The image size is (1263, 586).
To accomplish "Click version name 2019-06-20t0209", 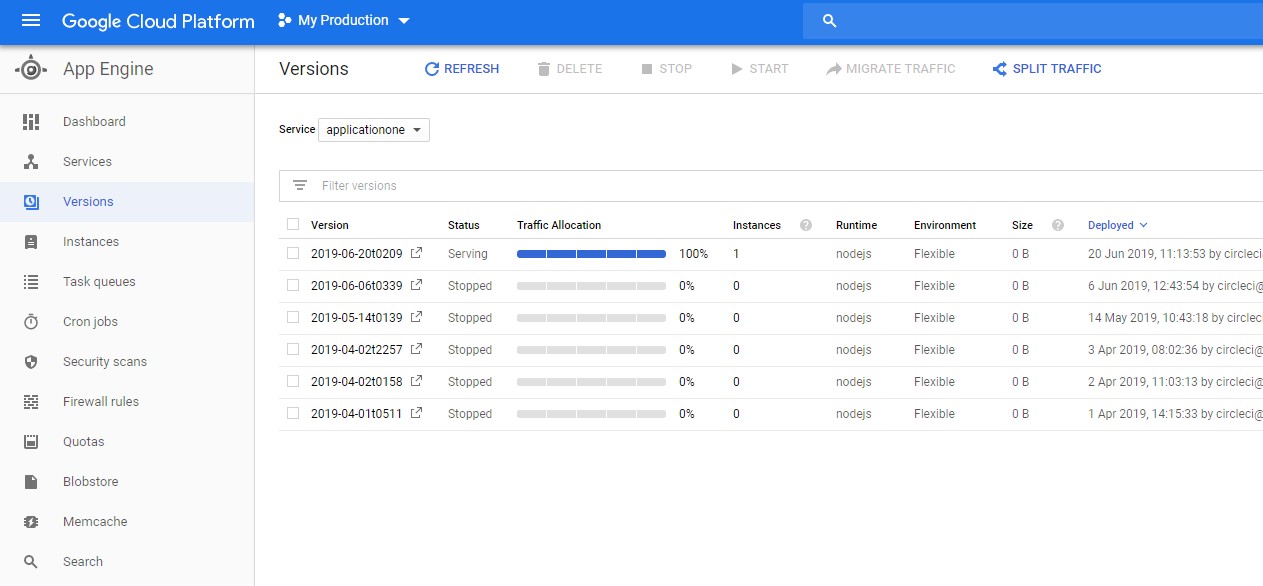I will click(357, 254).
